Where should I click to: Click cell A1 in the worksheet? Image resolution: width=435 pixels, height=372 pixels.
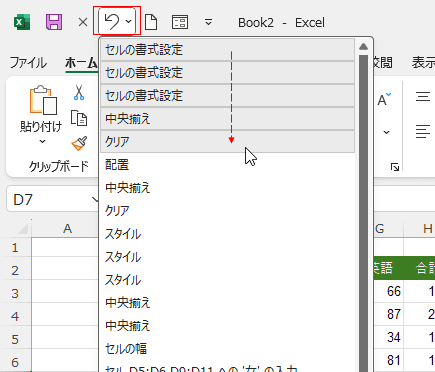coord(65,247)
